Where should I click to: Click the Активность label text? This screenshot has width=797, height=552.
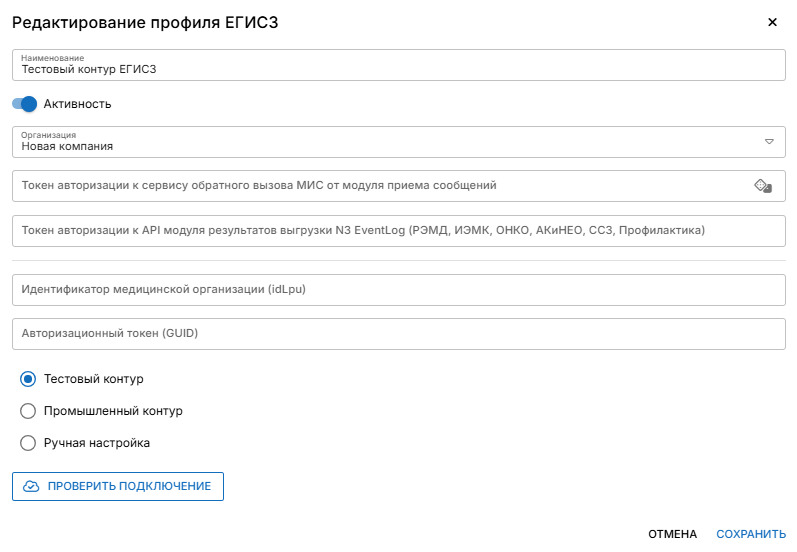[77, 104]
